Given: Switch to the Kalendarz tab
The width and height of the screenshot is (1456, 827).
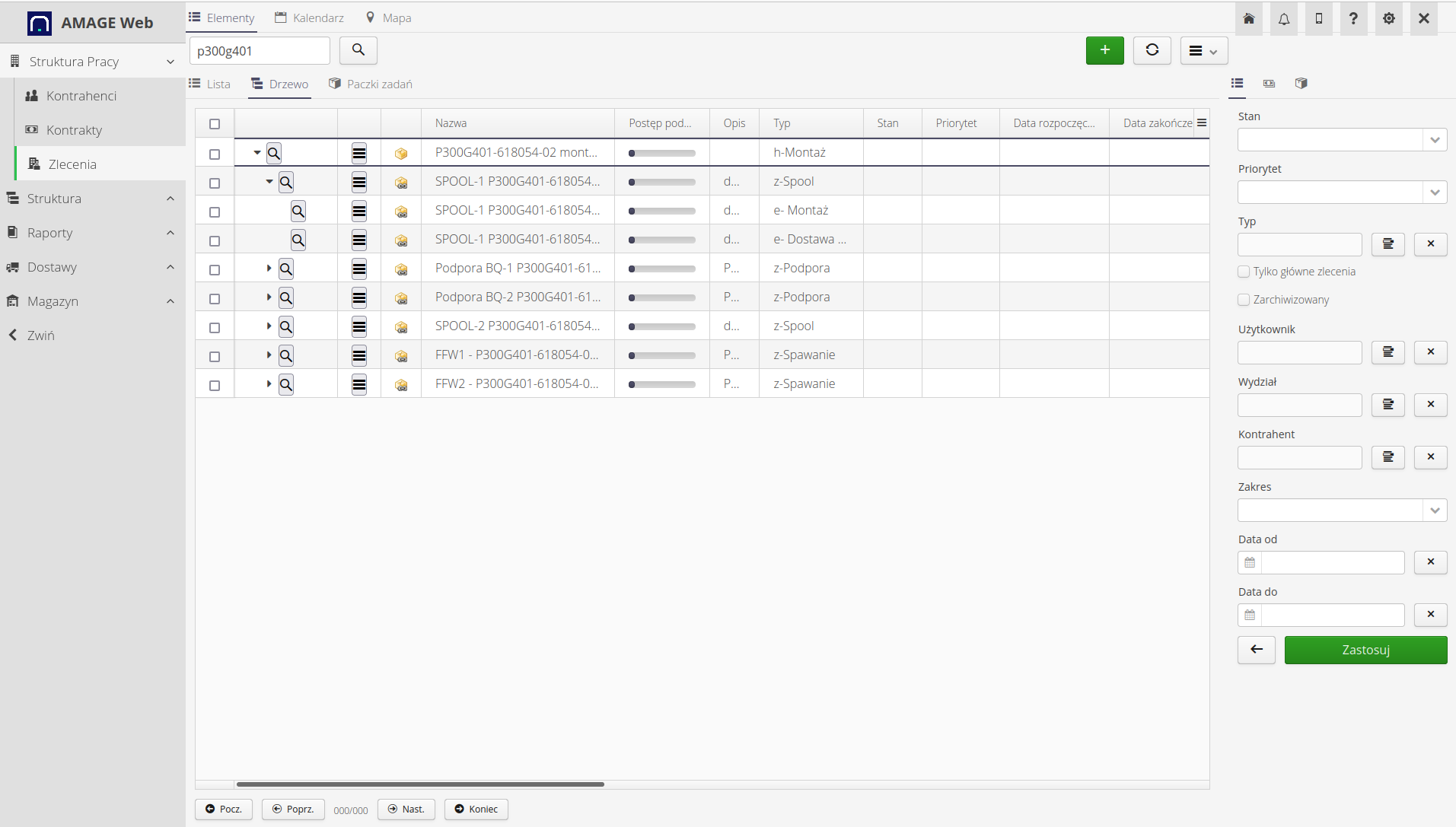Looking at the screenshot, I should pos(310,18).
